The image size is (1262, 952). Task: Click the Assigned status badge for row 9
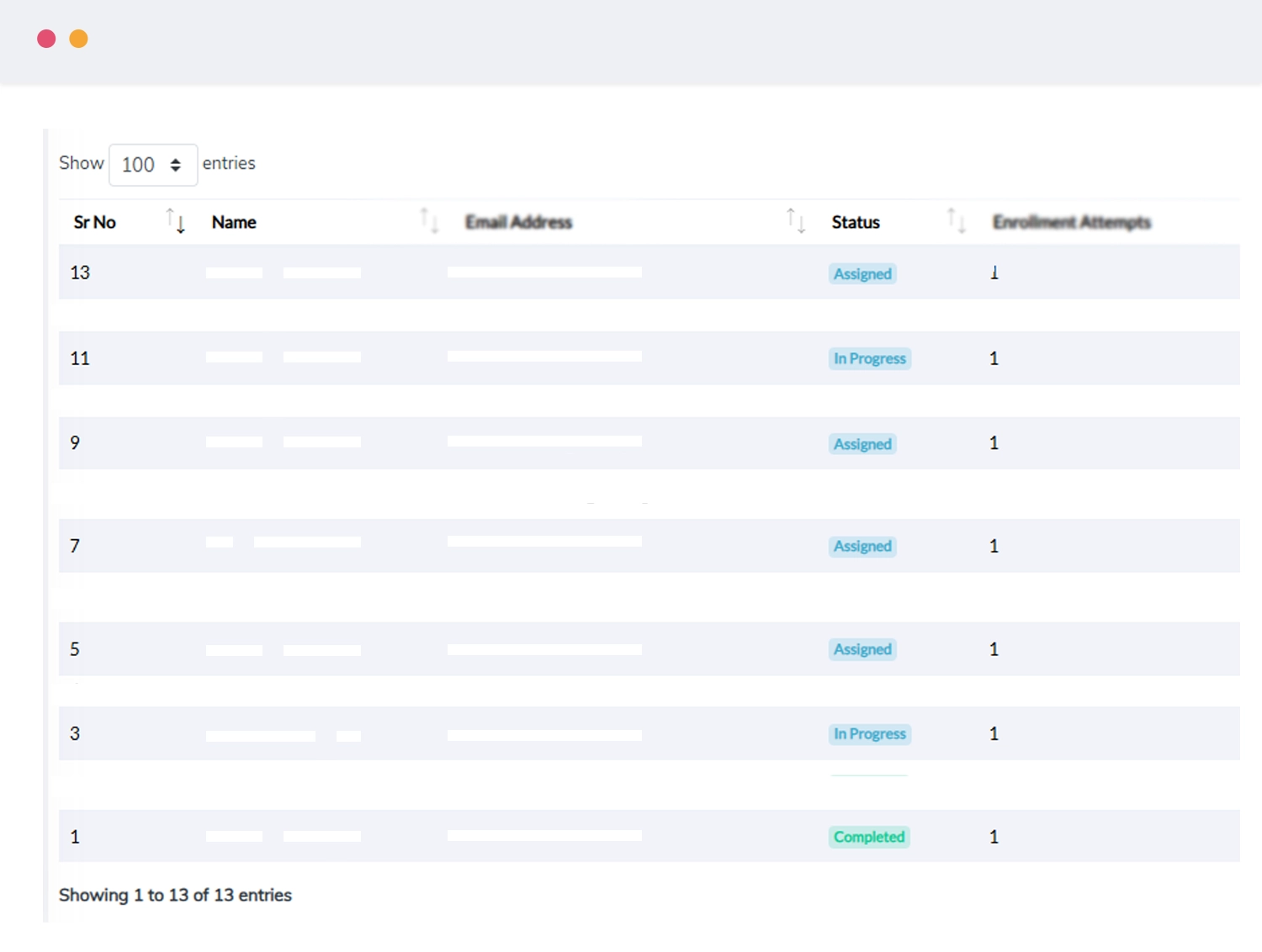862,444
